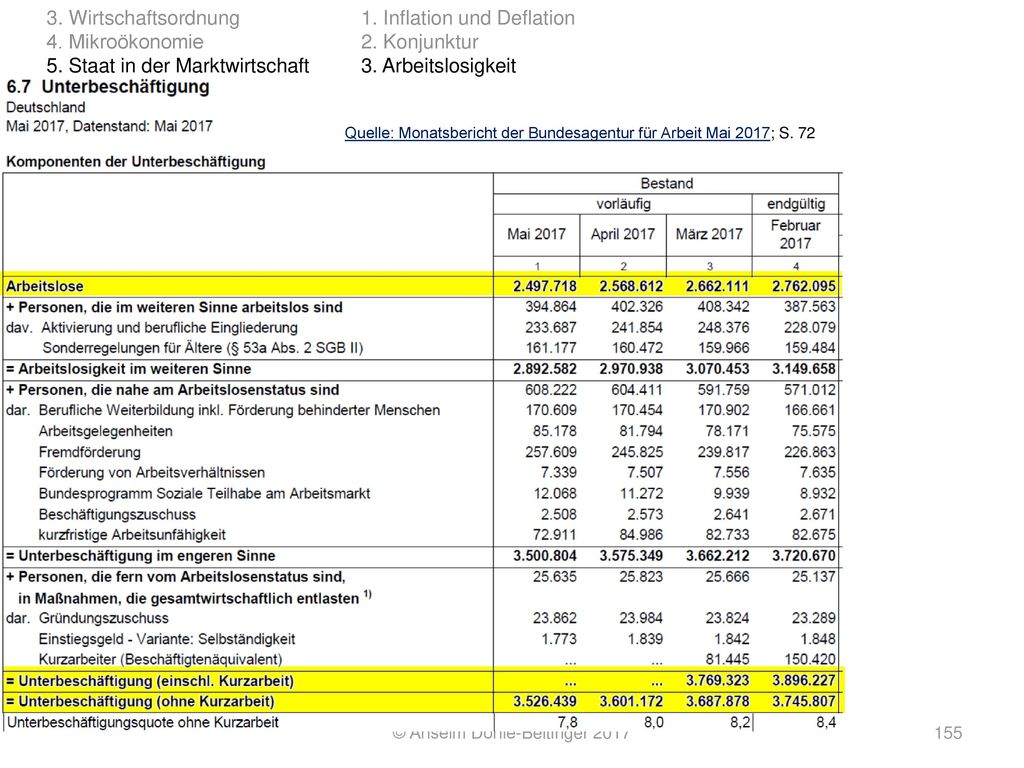Select highlighted row 'Unterbeschäftigung (einschl. Kurzarbeit)'
This screenshot has height=768, width=1024.
tap(150, 681)
